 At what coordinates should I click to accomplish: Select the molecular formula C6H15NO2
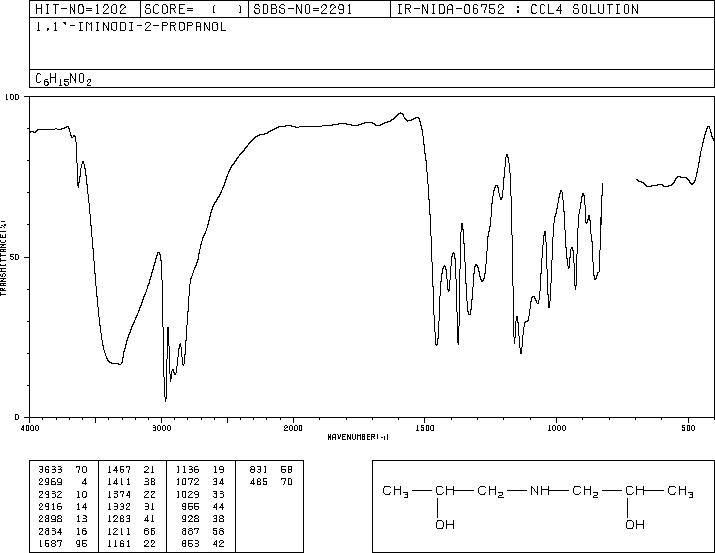[63, 79]
